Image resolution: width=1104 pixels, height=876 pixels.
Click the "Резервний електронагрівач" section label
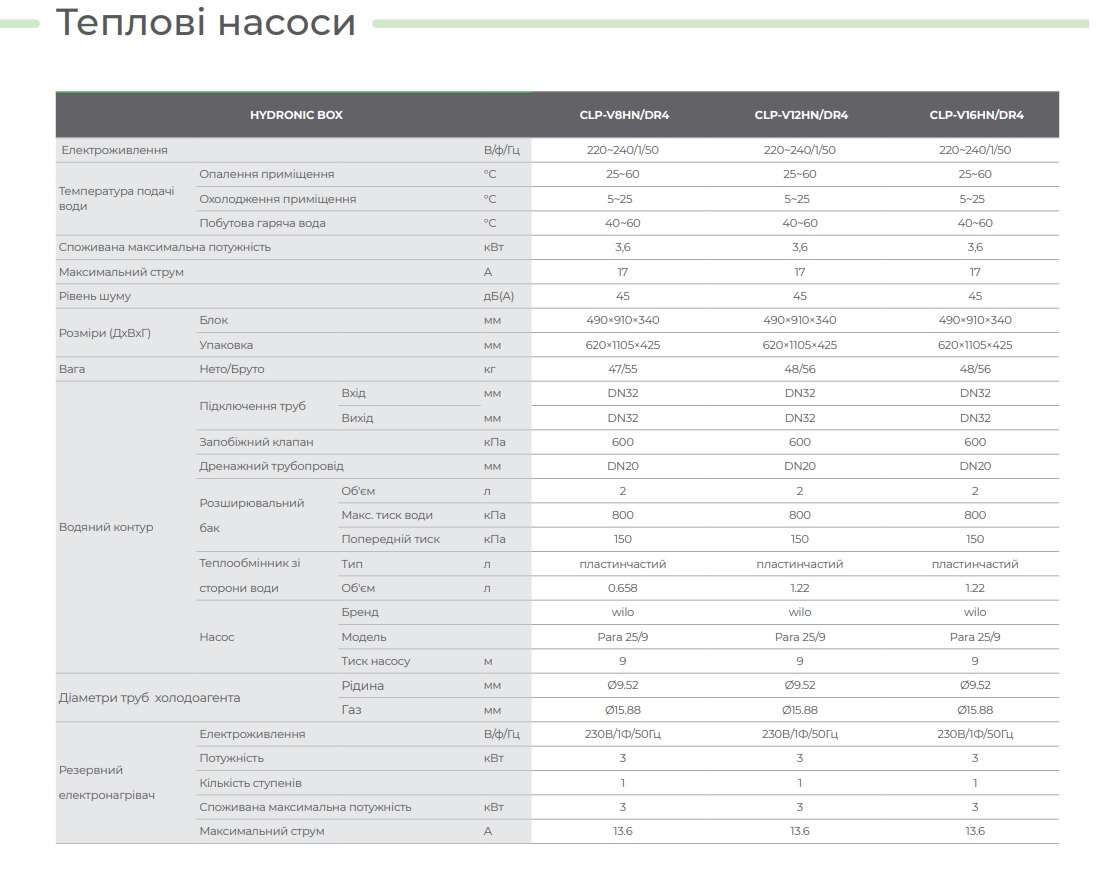click(x=107, y=783)
